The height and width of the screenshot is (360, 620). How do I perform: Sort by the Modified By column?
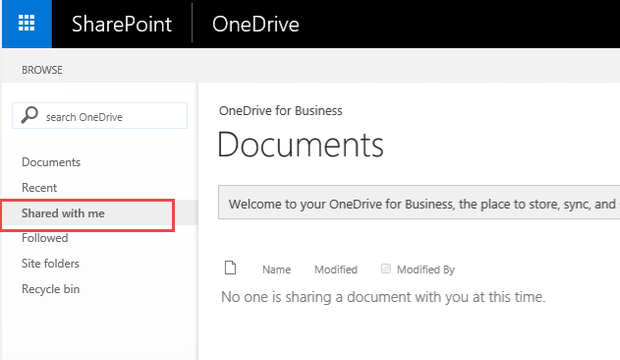426,269
